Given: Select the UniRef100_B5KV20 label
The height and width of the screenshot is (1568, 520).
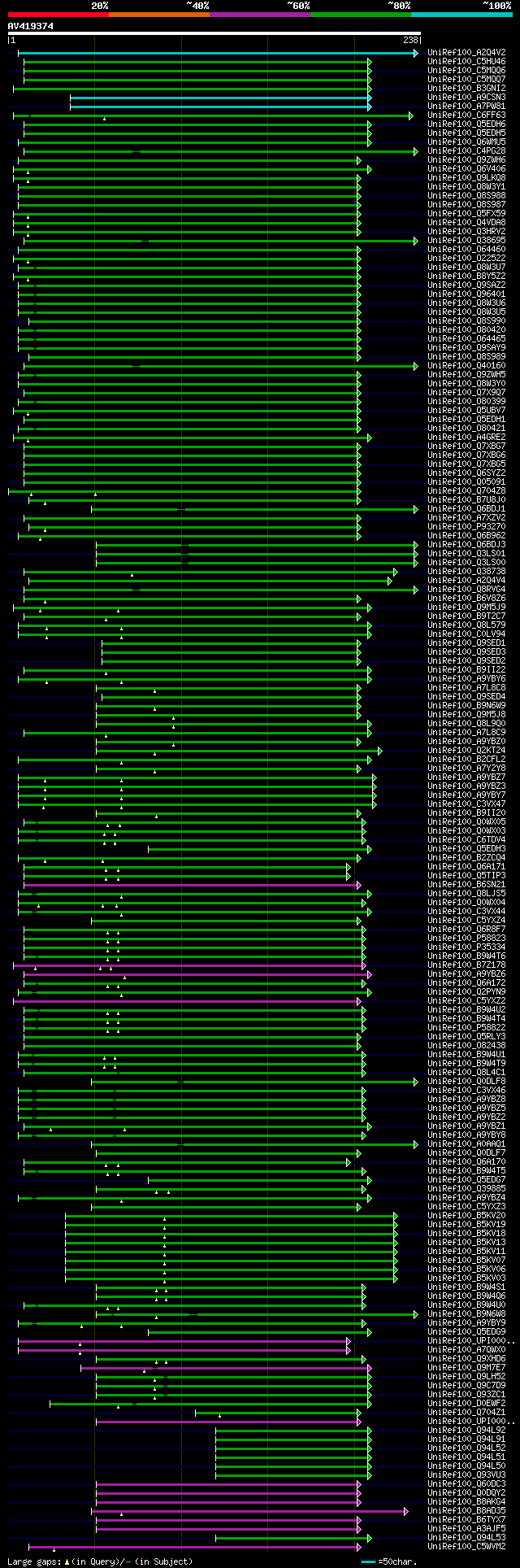Looking at the screenshot, I should click(x=466, y=1216).
